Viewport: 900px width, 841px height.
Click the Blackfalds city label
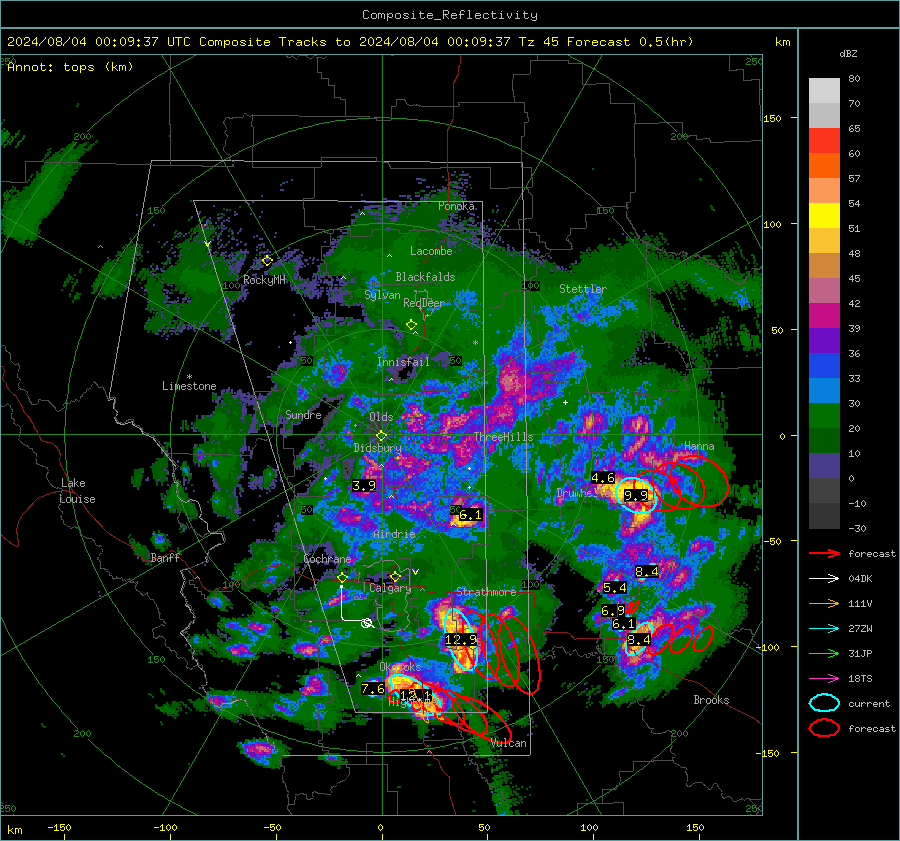(x=425, y=277)
